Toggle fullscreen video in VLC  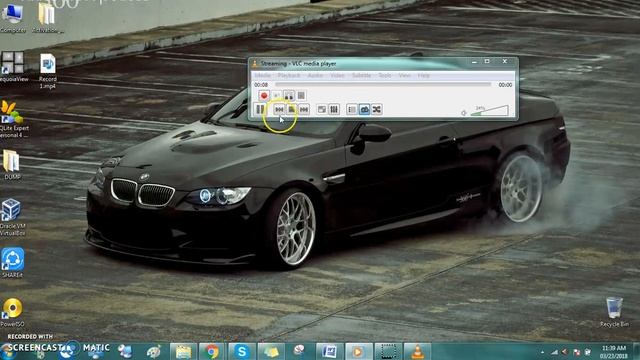point(322,109)
